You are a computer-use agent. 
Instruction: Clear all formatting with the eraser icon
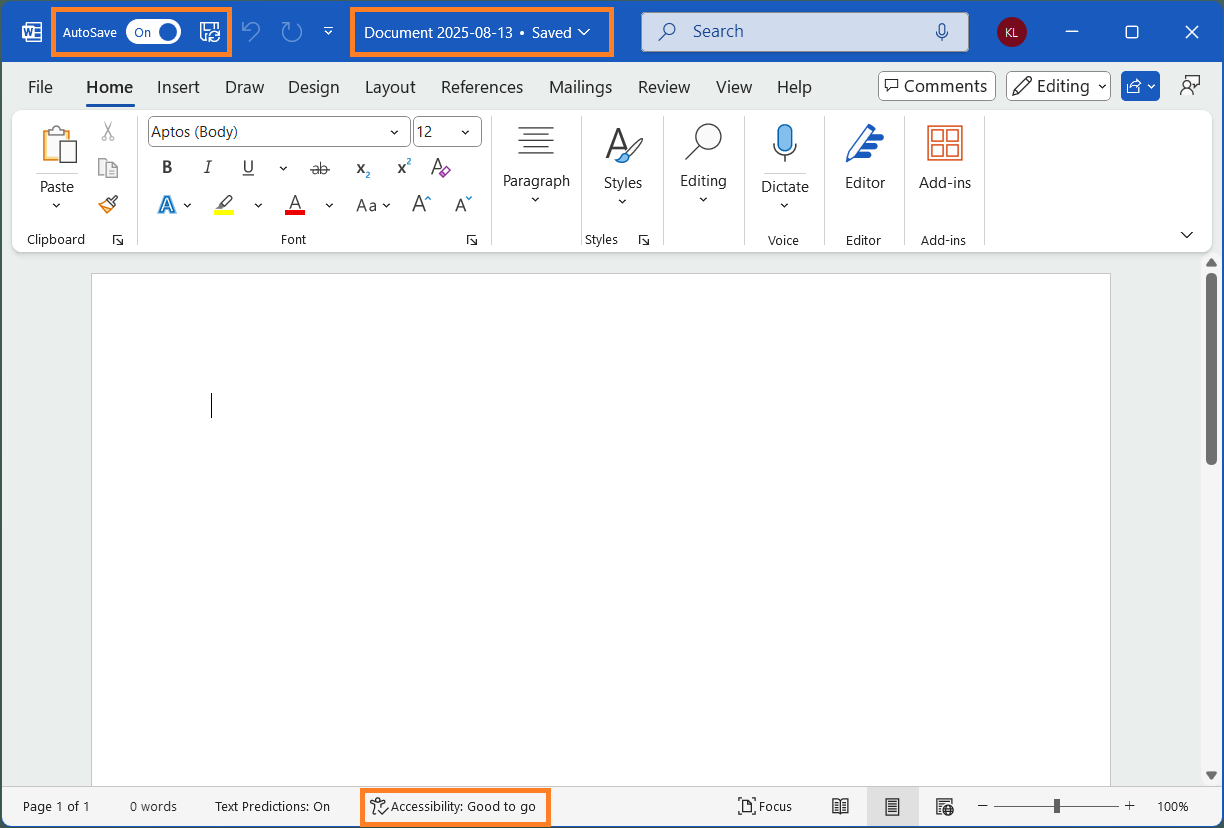(440, 168)
